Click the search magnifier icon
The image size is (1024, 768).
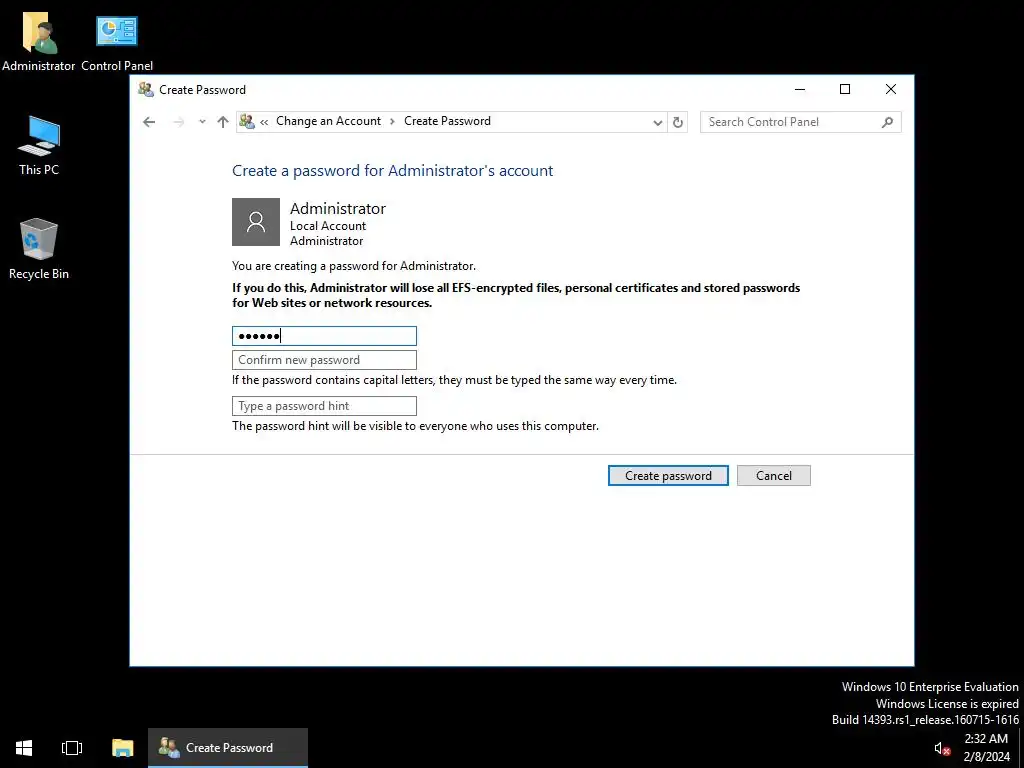[887, 122]
